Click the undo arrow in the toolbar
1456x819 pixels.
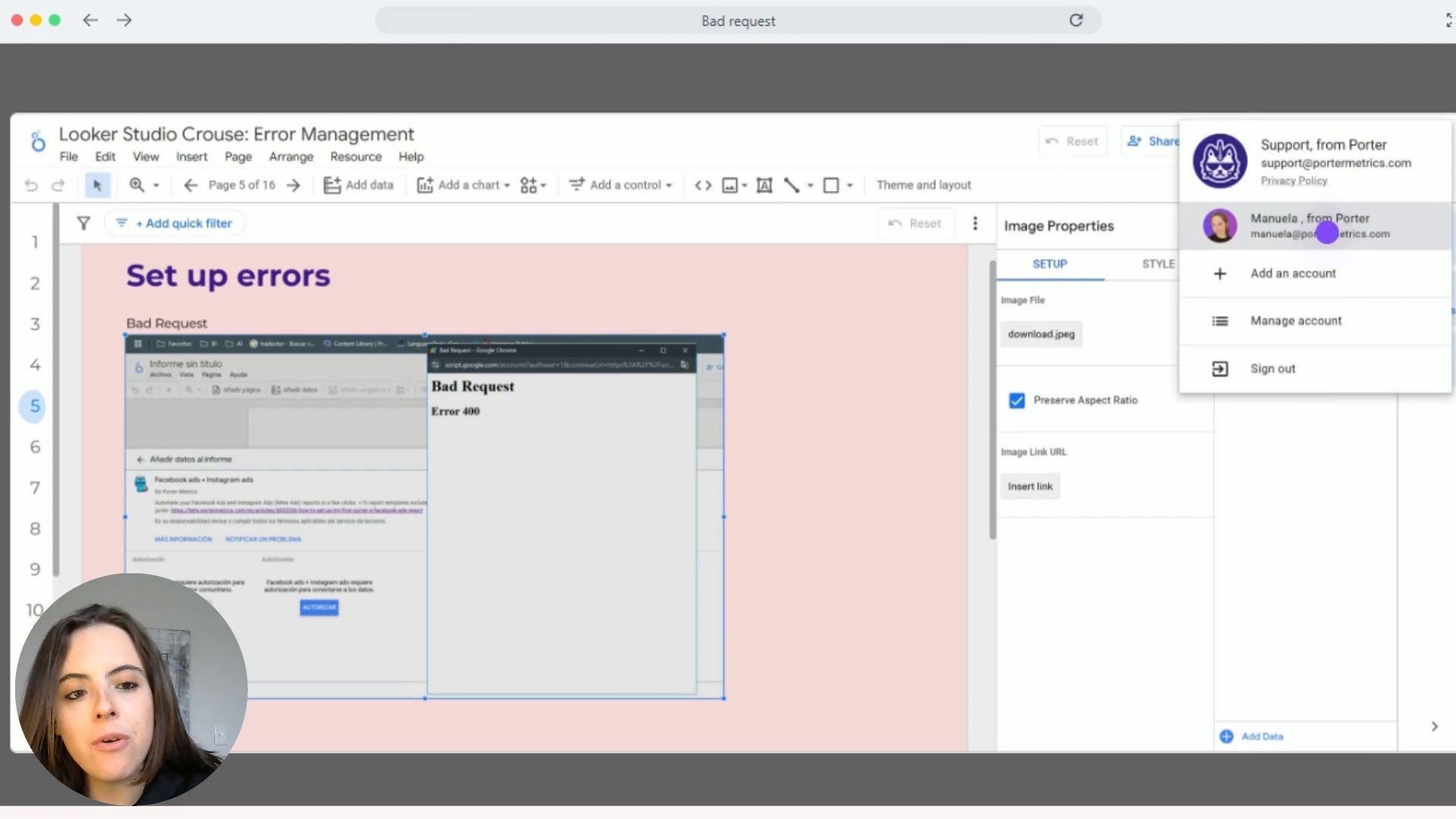coord(31,185)
